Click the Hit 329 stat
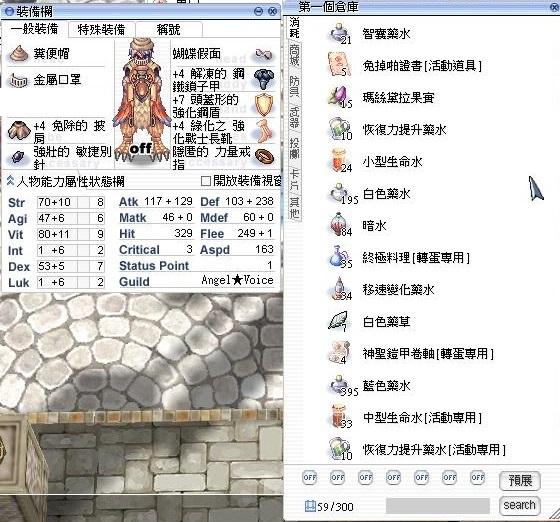Viewport: 560px width, 522px height. 156,234
